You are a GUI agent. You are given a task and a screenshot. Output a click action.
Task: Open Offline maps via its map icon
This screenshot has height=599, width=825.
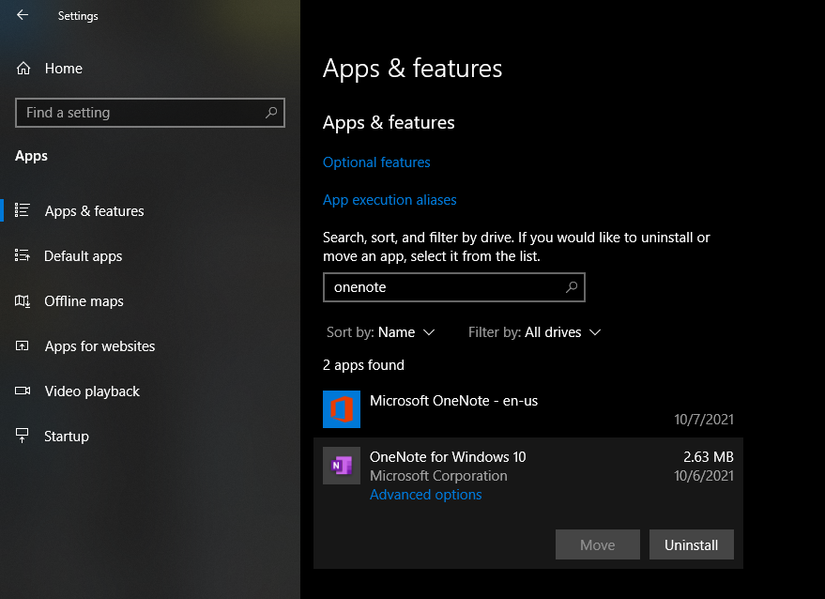(x=22, y=301)
